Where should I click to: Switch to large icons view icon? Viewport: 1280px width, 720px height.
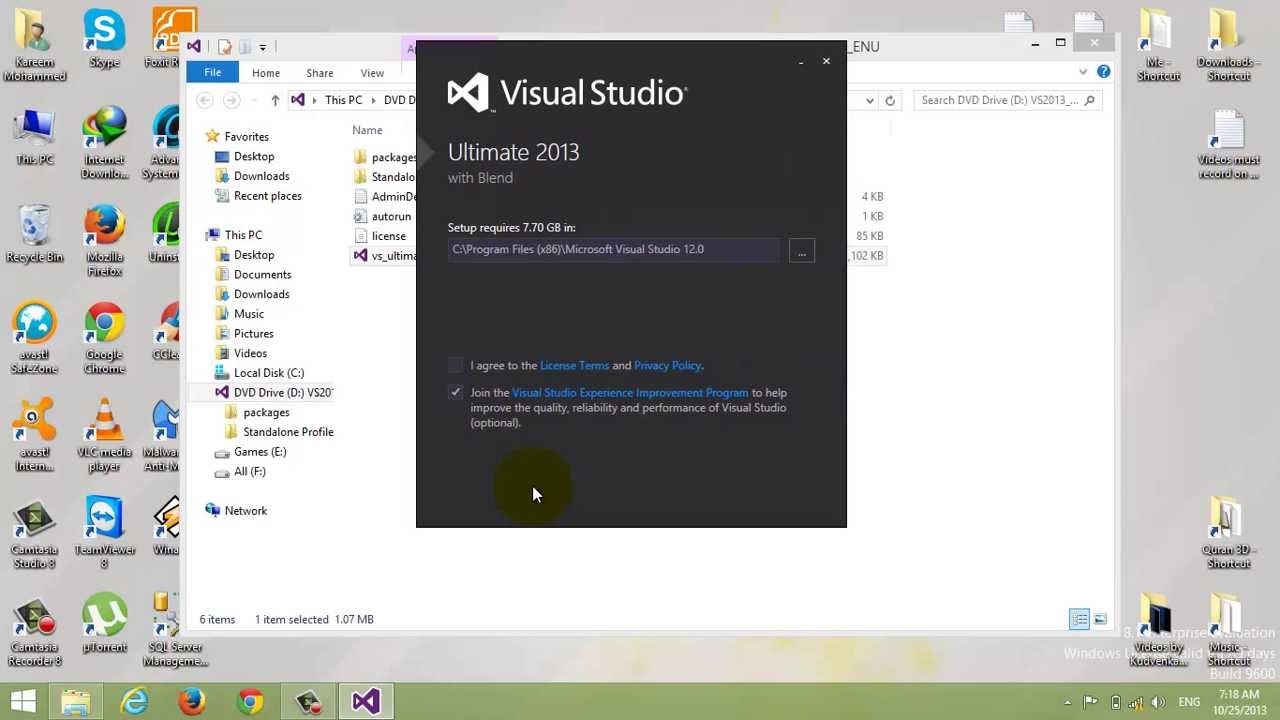(1100, 620)
